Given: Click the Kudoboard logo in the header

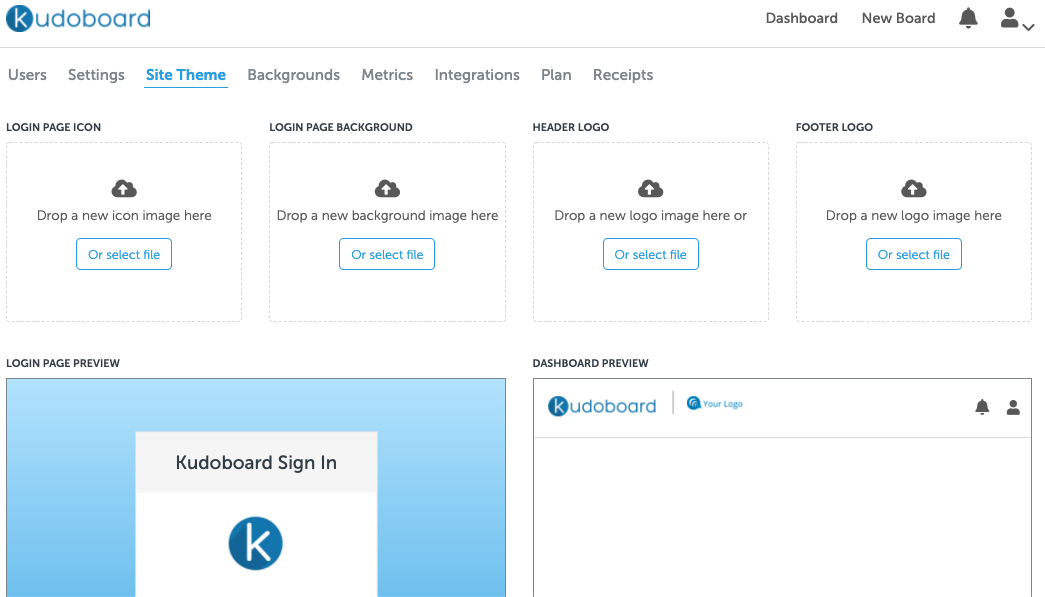Looking at the screenshot, I should pos(79,18).
